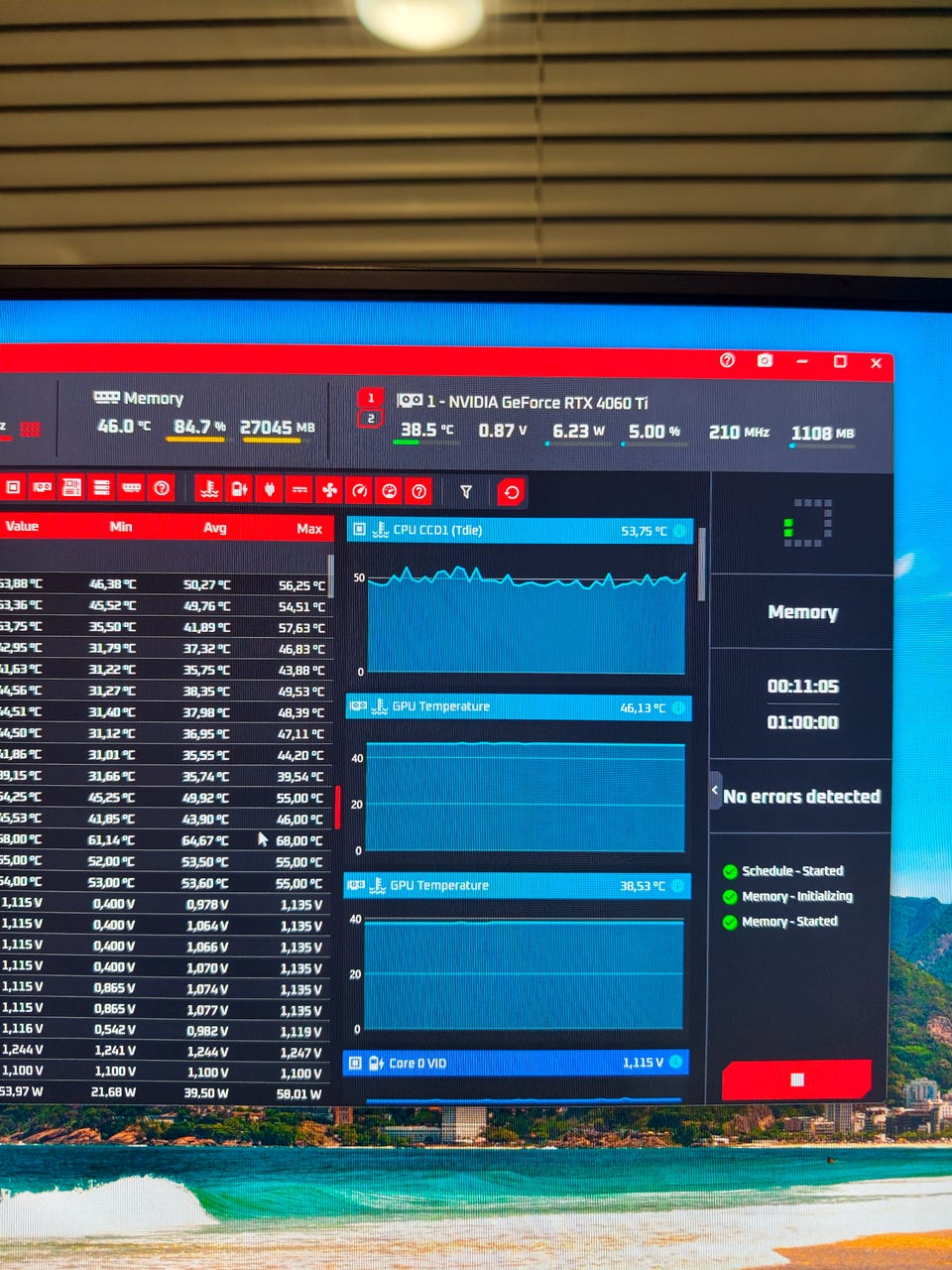Sort the table by the Avg column
Viewport: 952px width, 1270px height.
[215, 528]
